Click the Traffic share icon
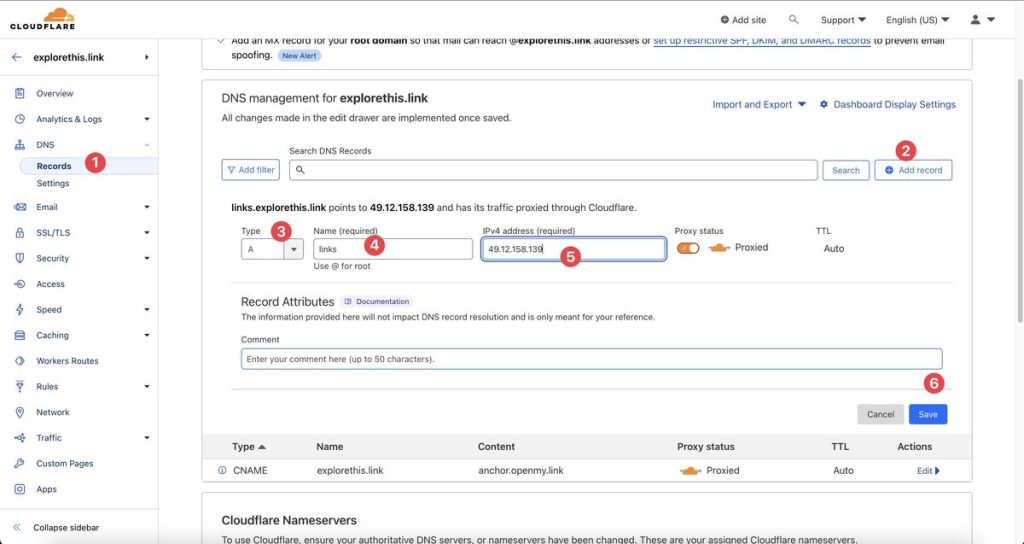The image size is (1024, 544). point(20,438)
